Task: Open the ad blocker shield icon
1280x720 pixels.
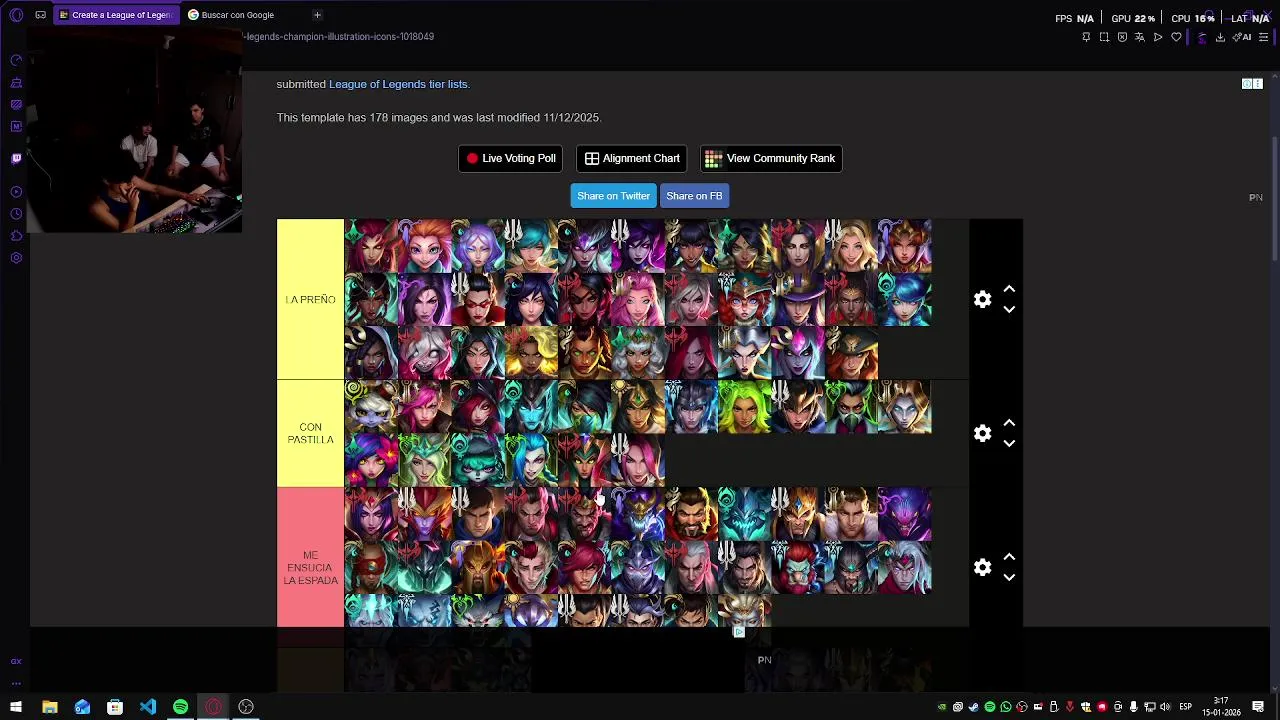Action: [1122, 37]
